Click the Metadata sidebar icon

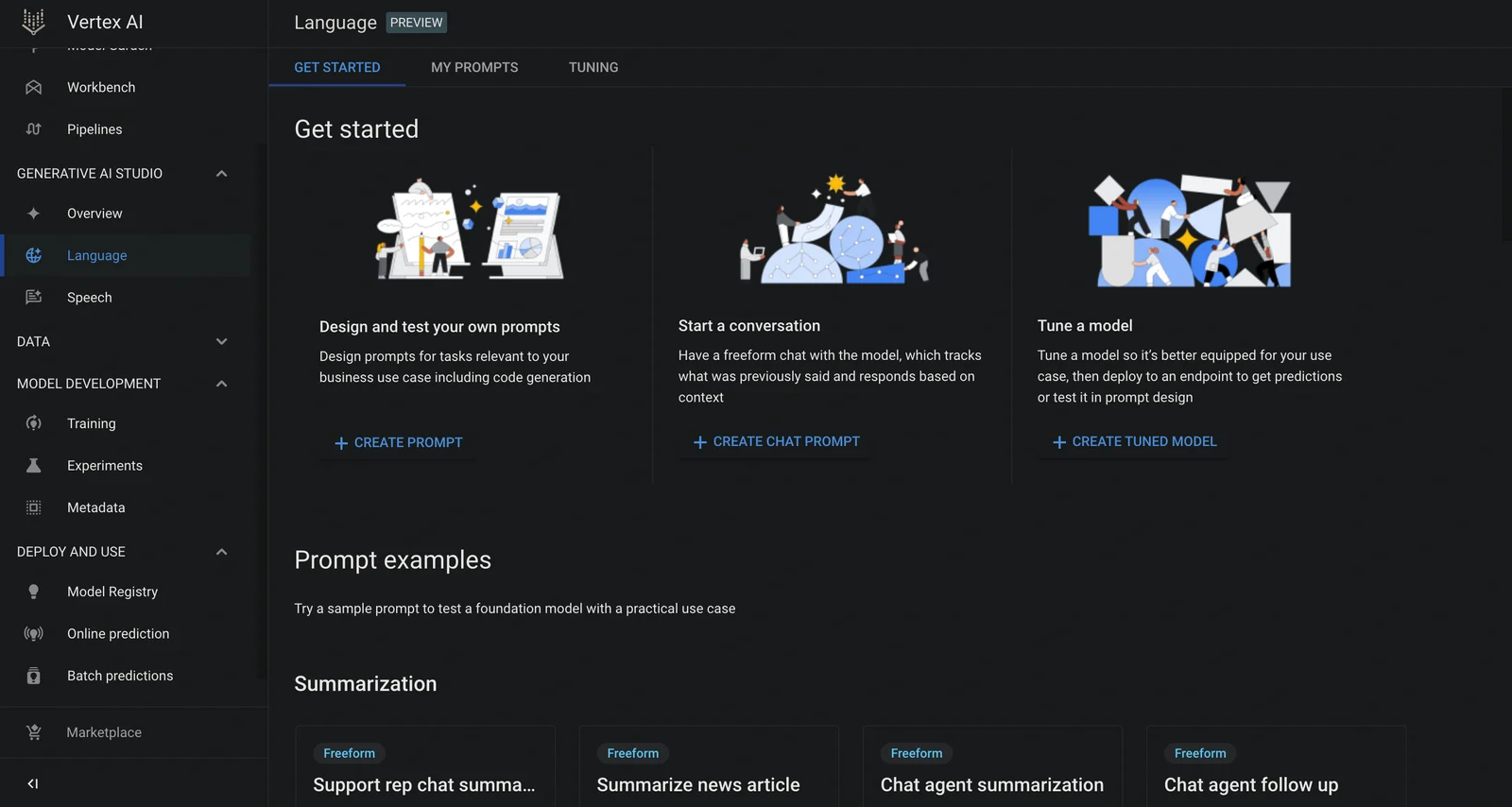click(34, 507)
